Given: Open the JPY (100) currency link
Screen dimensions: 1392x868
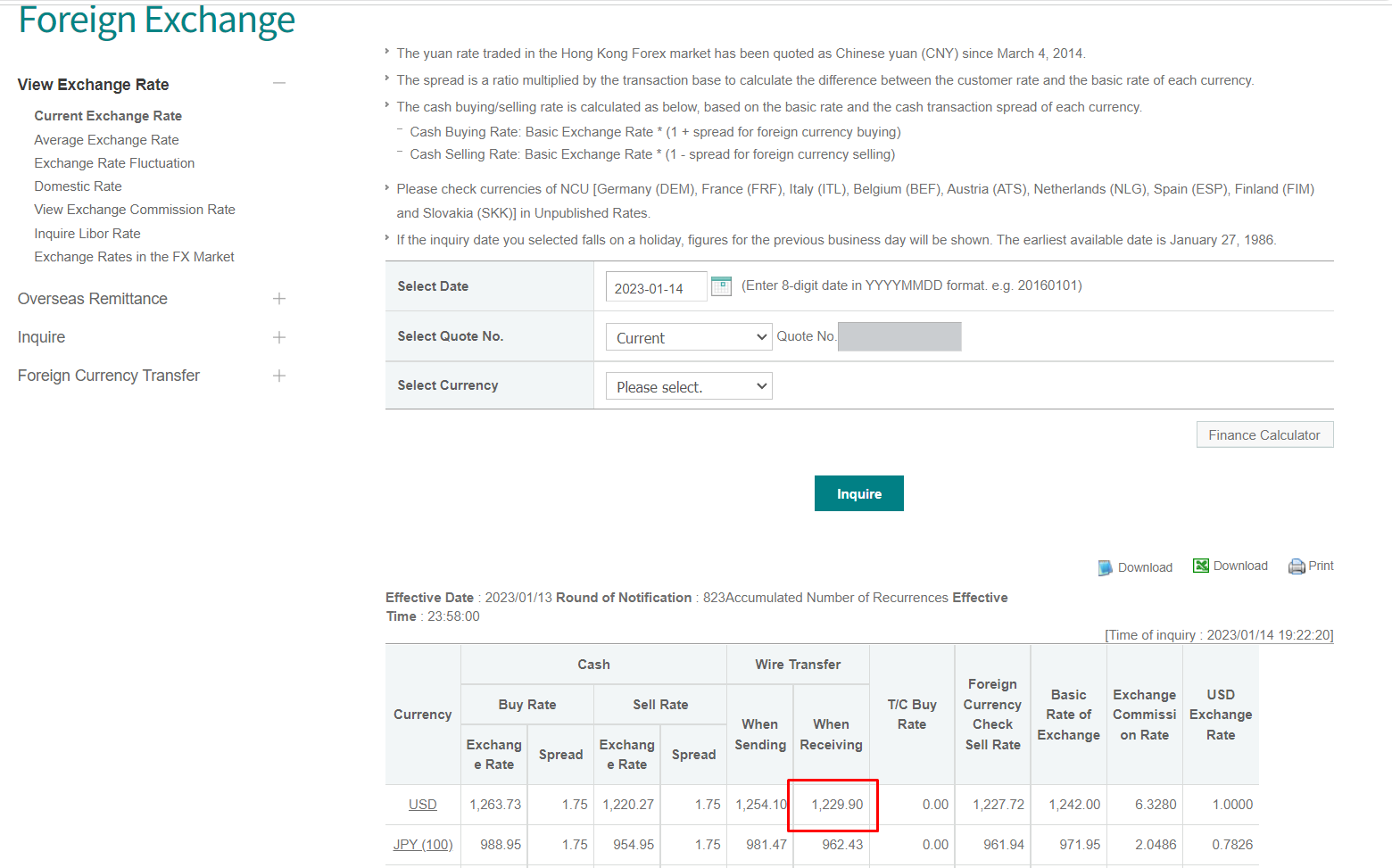Looking at the screenshot, I should (422, 845).
